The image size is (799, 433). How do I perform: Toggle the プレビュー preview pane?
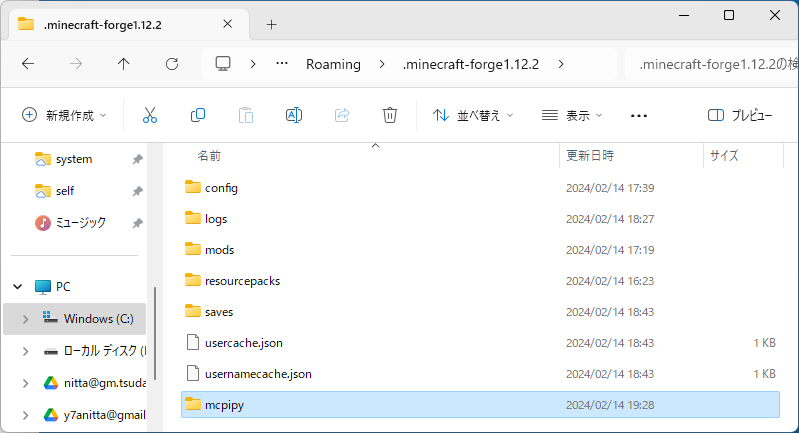(x=740, y=115)
